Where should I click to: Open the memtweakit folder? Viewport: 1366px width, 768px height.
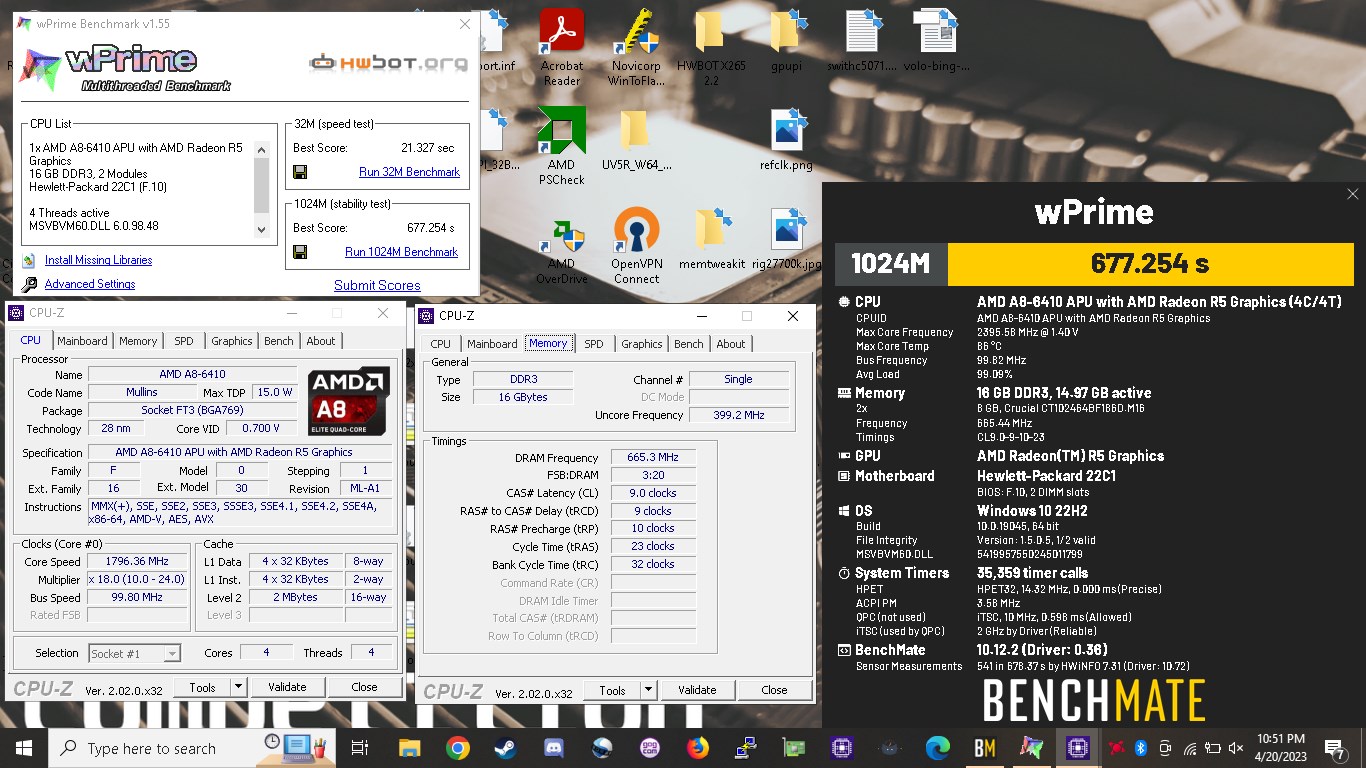[712, 240]
